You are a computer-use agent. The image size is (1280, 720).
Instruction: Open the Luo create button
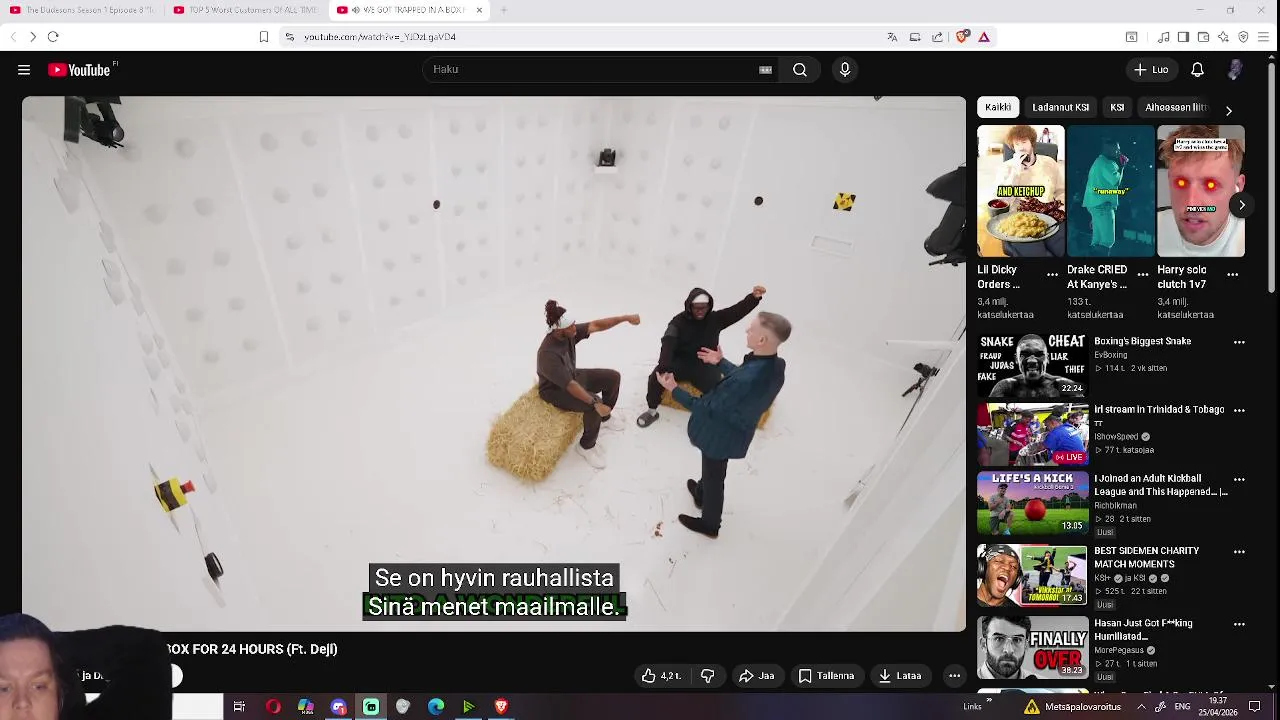coord(1150,70)
